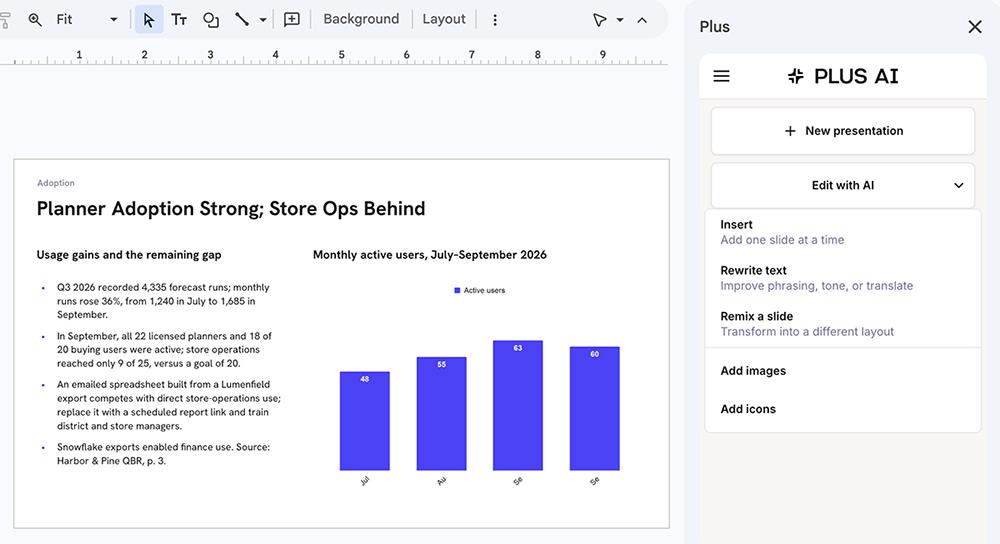Image resolution: width=1000 pixels, height=544 pixels.
Task: Click the Plus AI logo icon
Action: pyautogui.click(x=795, y=77)
